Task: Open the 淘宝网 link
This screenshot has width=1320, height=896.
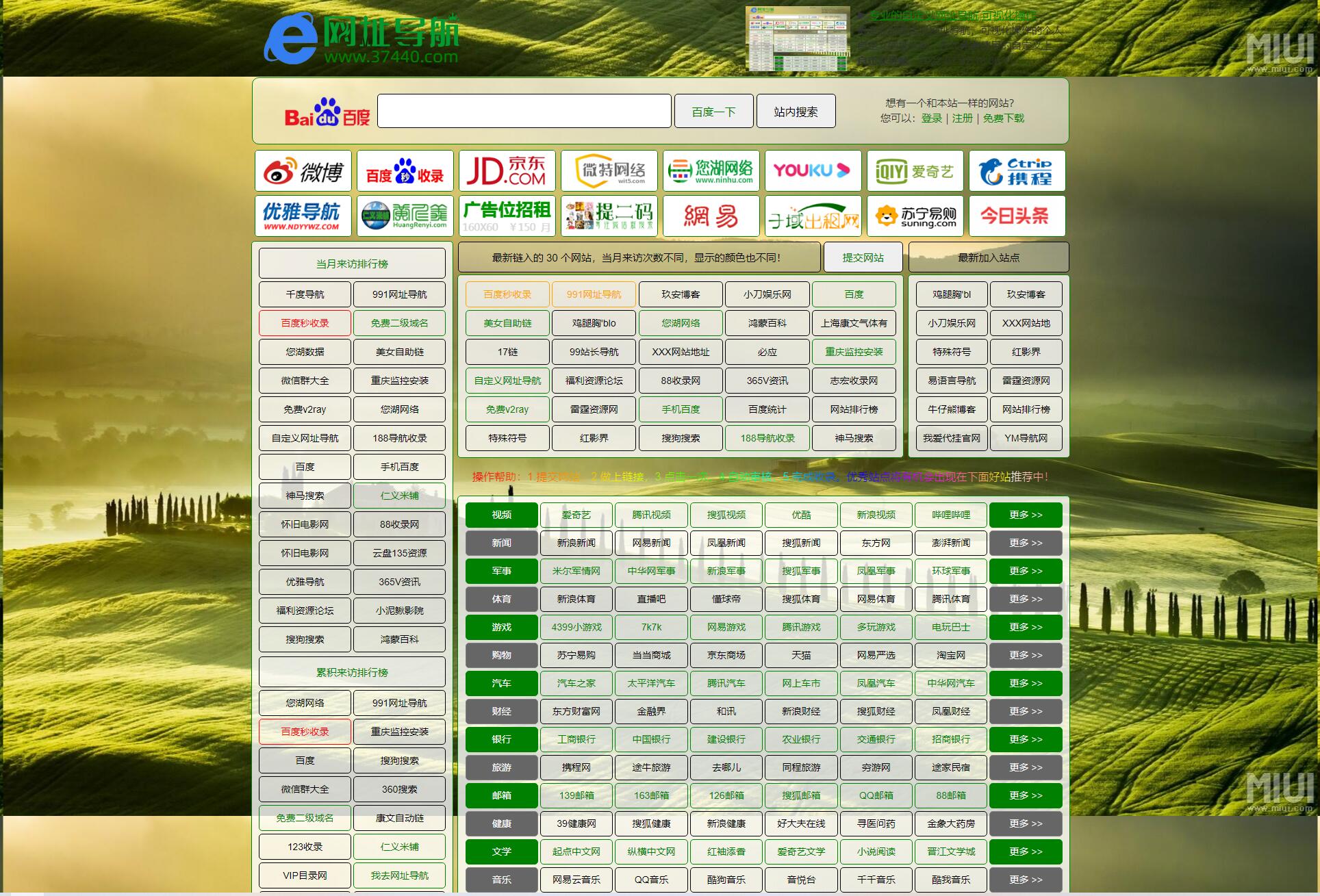Action: [x=951, y=655]
